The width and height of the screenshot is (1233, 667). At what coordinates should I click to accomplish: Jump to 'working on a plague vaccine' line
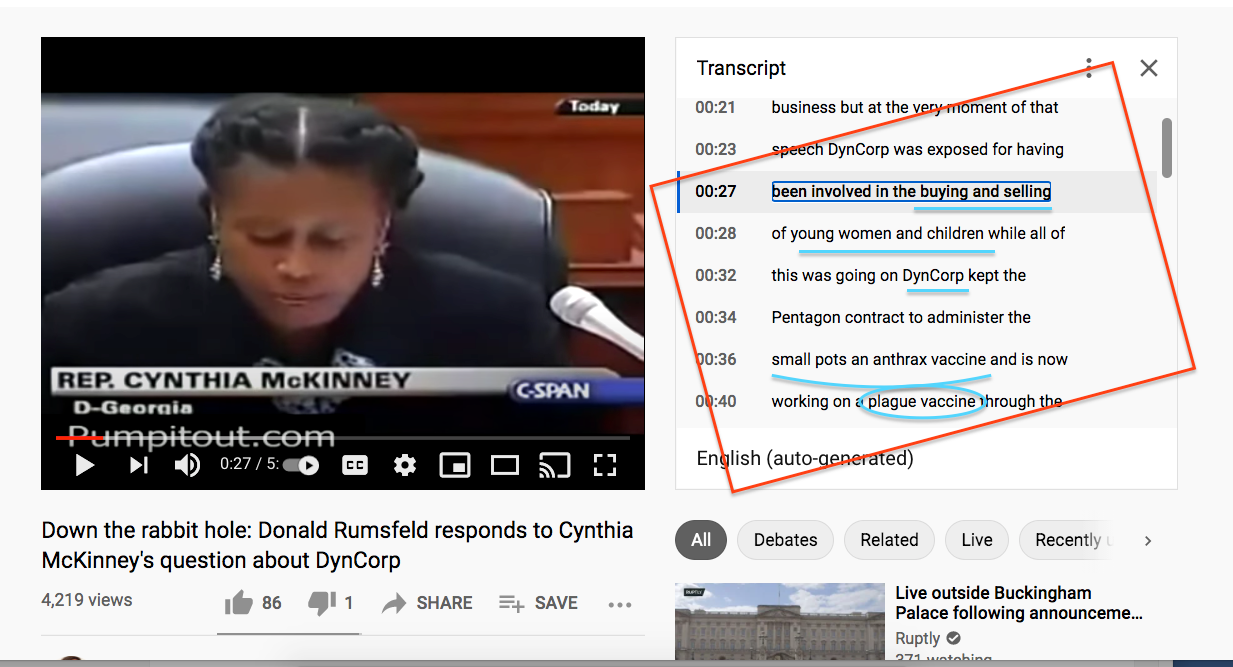tap(917, 401)
